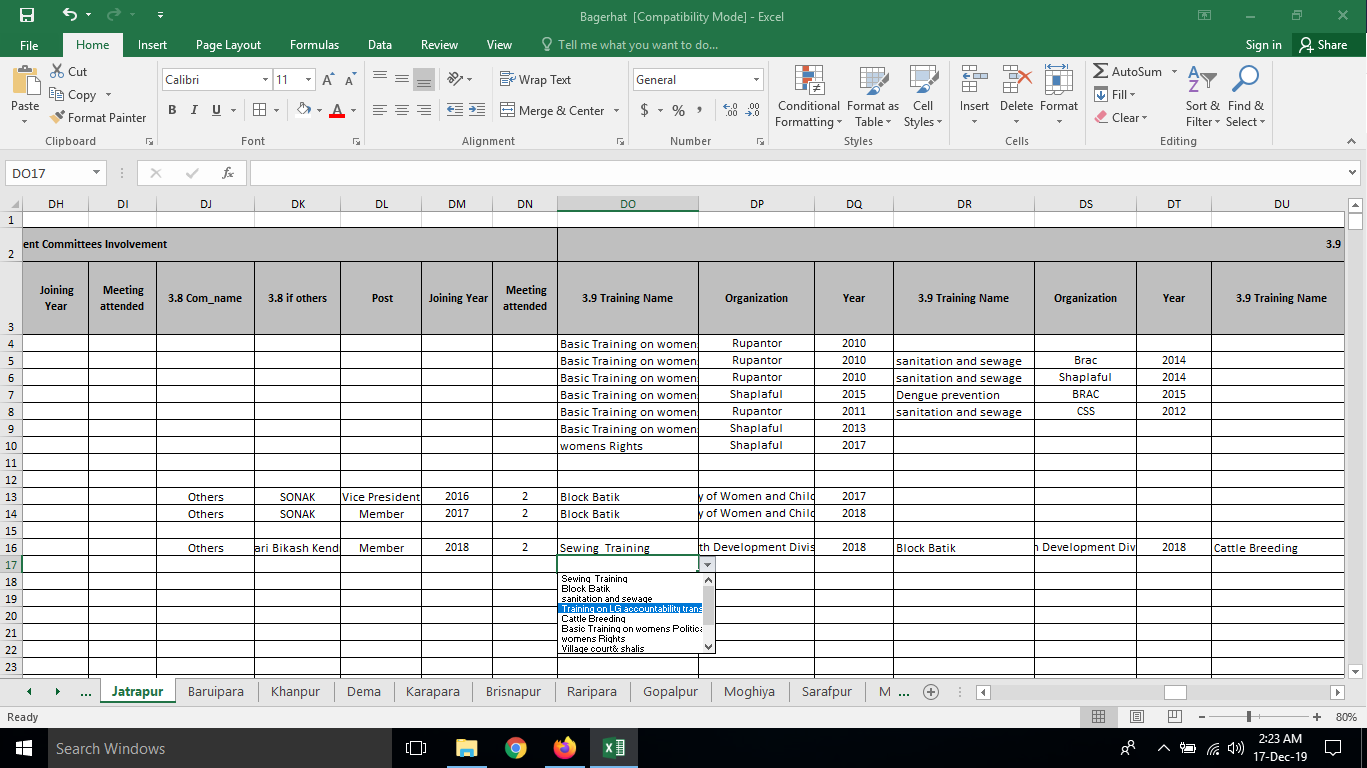
Task: Click the Format Painter brush icon
Action: tap(58, 118)
